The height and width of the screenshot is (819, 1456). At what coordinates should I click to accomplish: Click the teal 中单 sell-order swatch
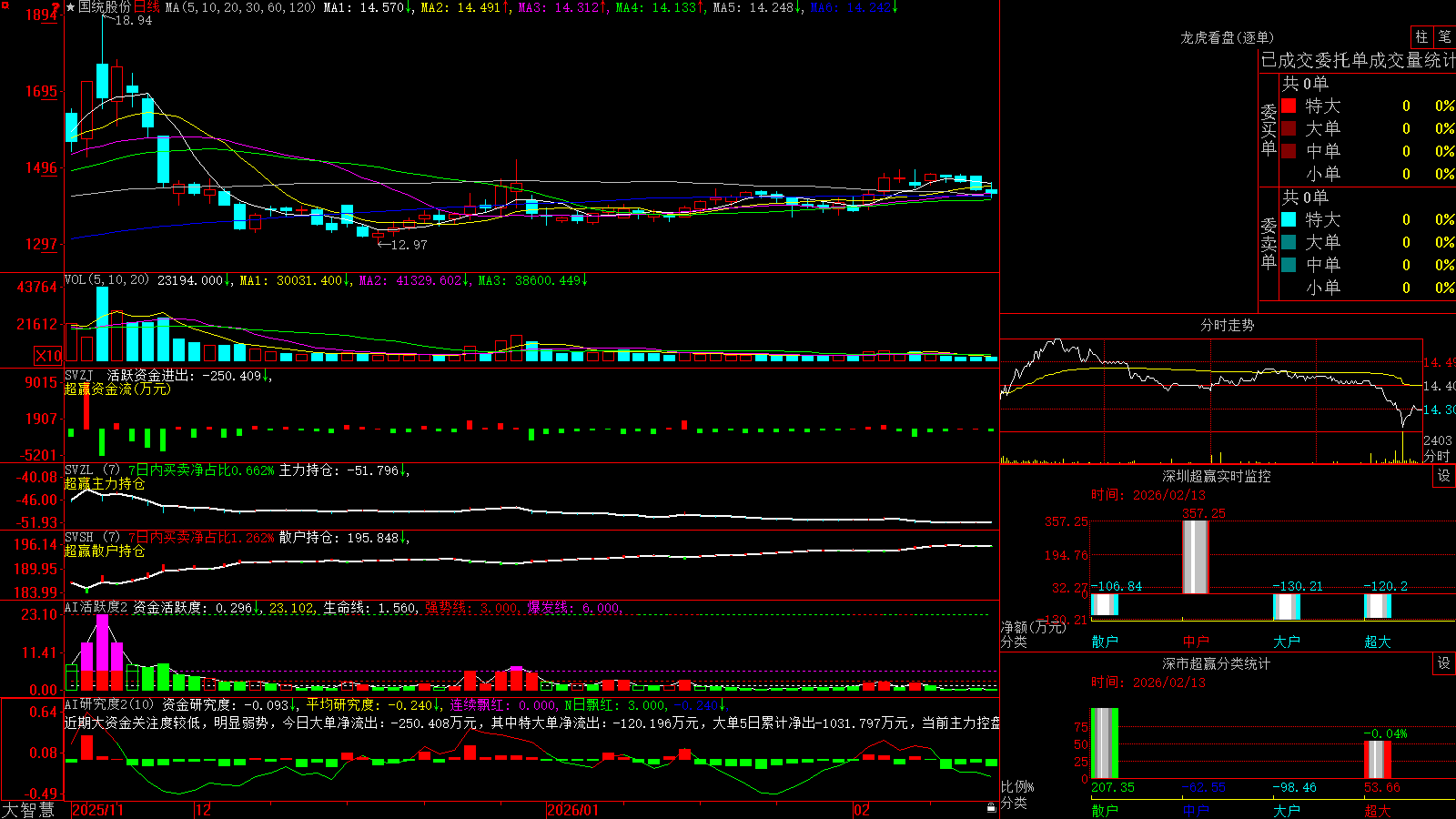tap(1289, 265)
